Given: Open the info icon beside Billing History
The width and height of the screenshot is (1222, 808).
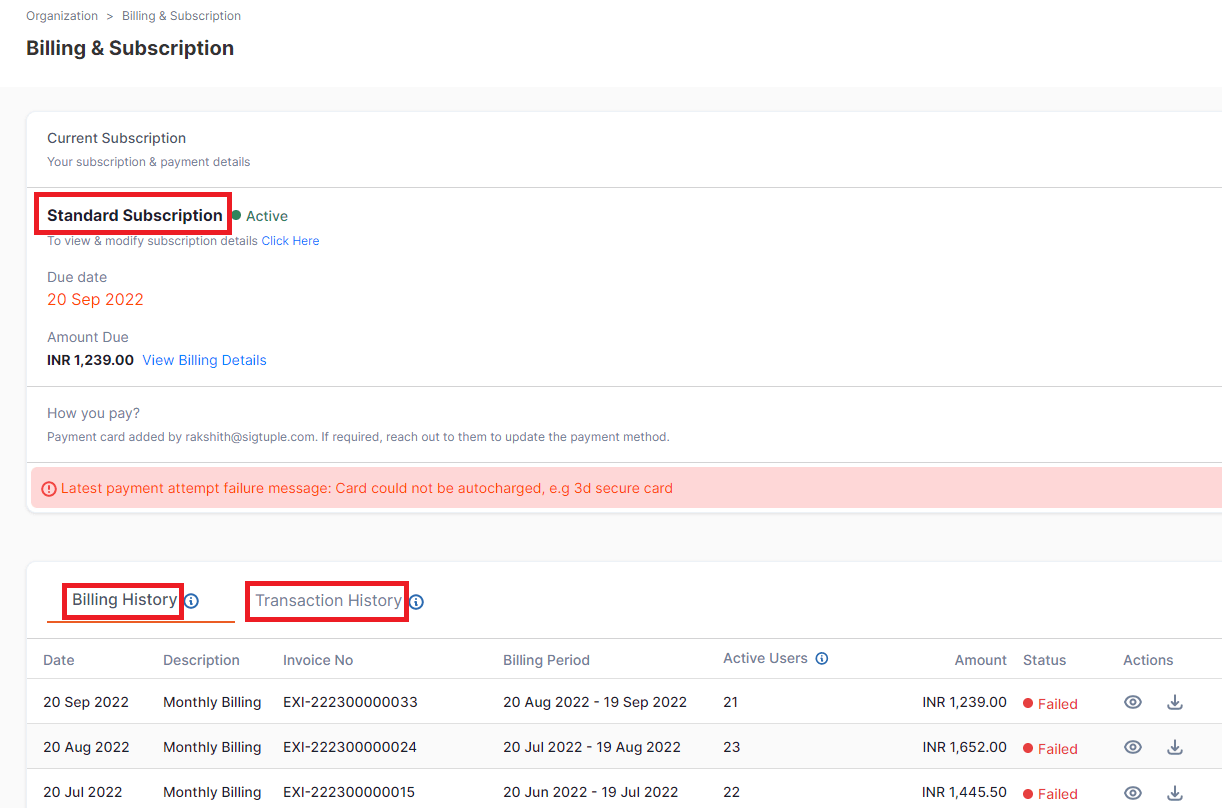Looking at the screenshot, I should tap(191, 601).
